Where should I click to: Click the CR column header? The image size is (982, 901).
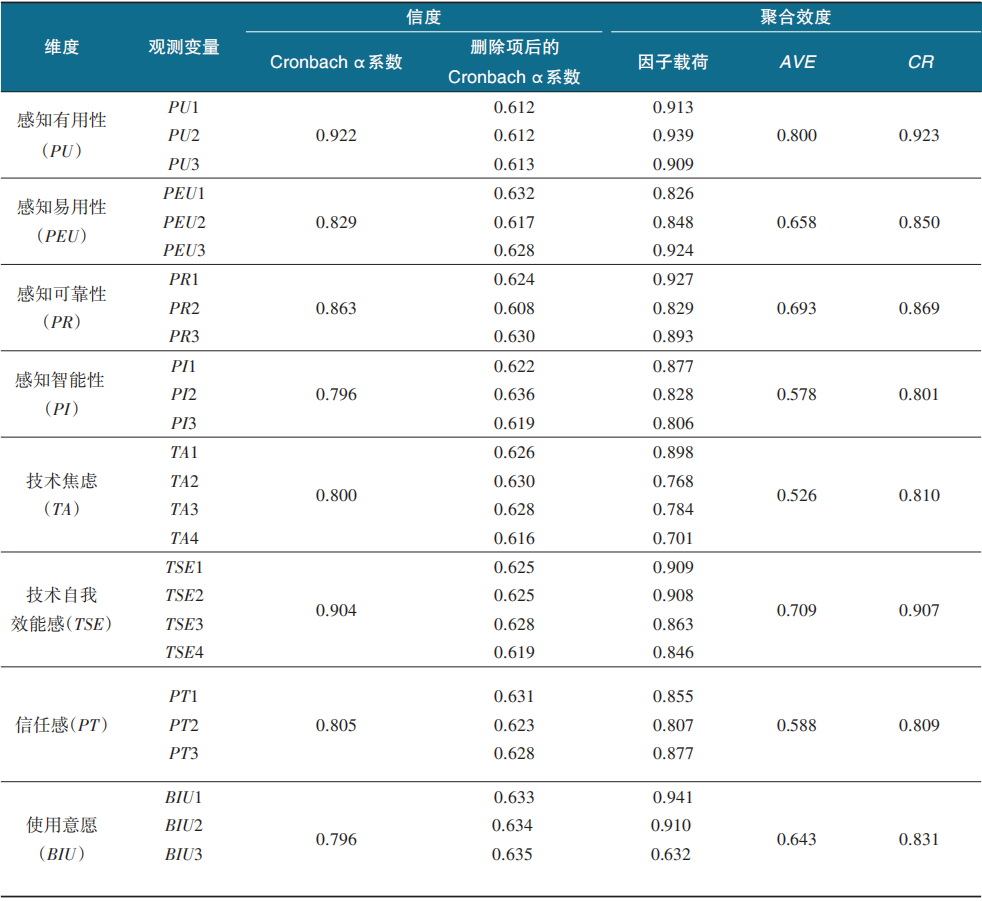(x=920, y=62)
